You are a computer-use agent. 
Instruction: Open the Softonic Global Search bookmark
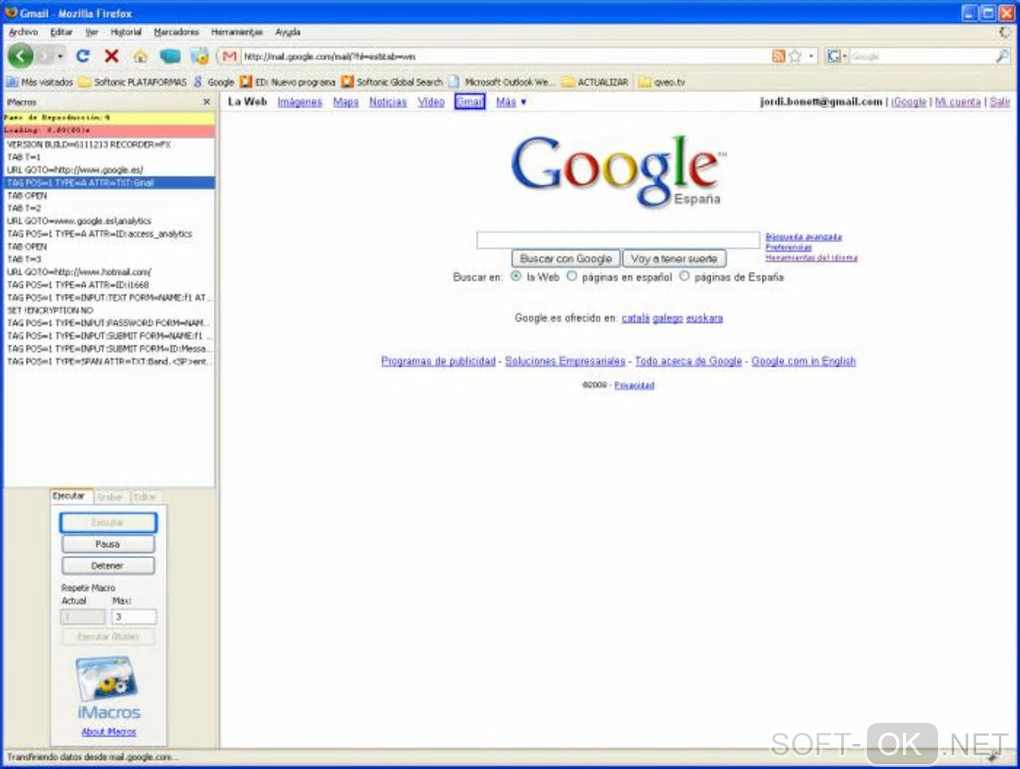(x=392, y=82)
